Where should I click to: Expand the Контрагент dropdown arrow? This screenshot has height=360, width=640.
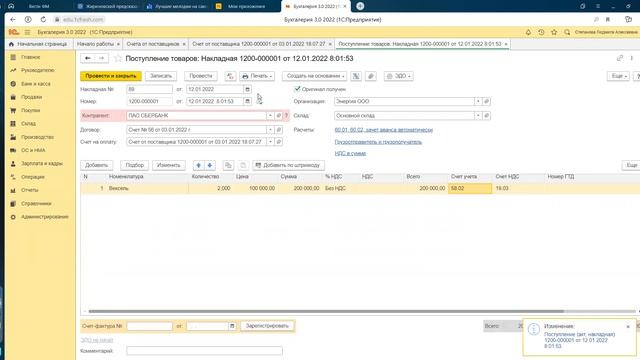270,116
